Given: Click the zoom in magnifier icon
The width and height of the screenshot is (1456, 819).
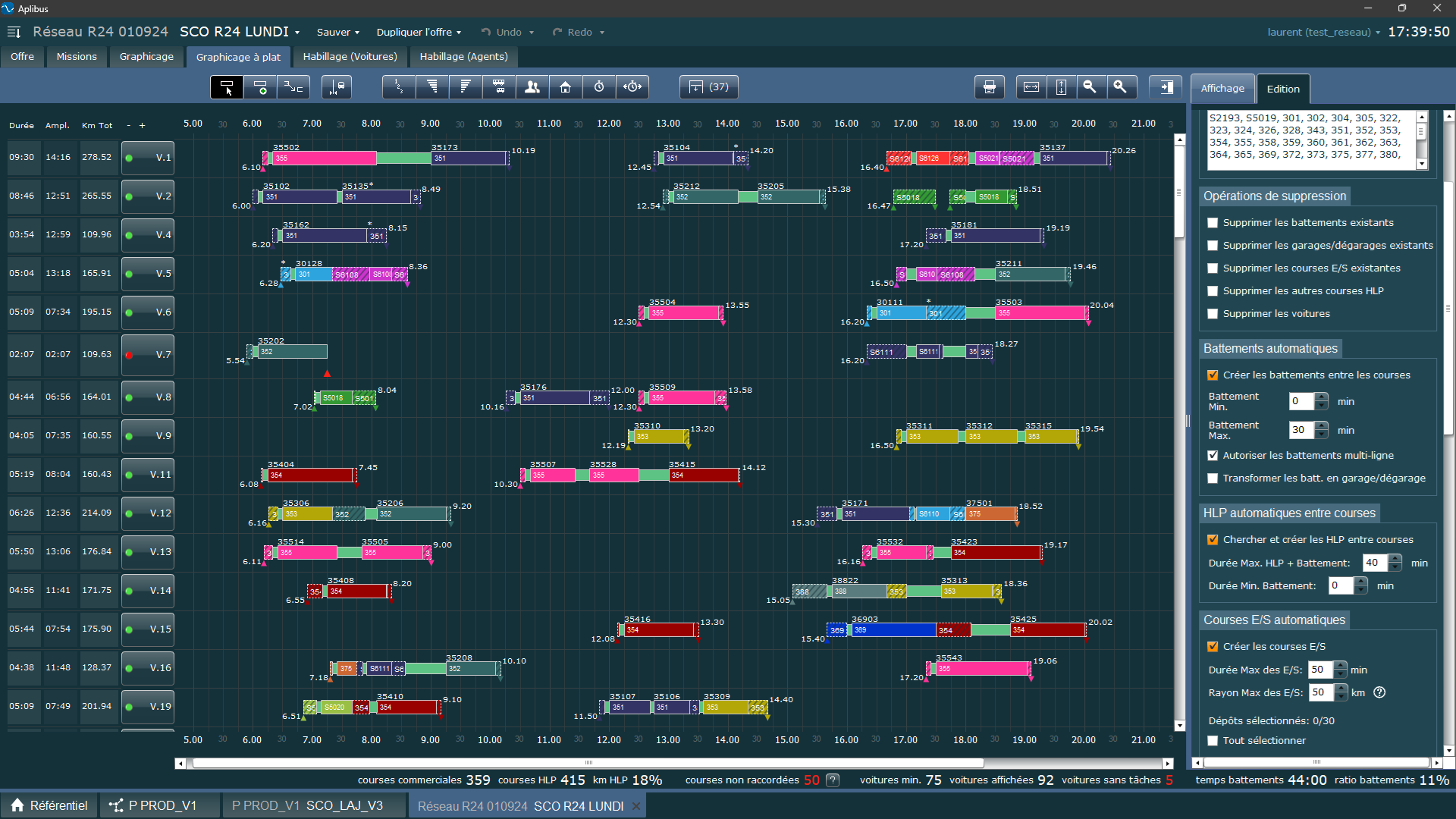Looking at the screenshot, I should coord(1120,87).
